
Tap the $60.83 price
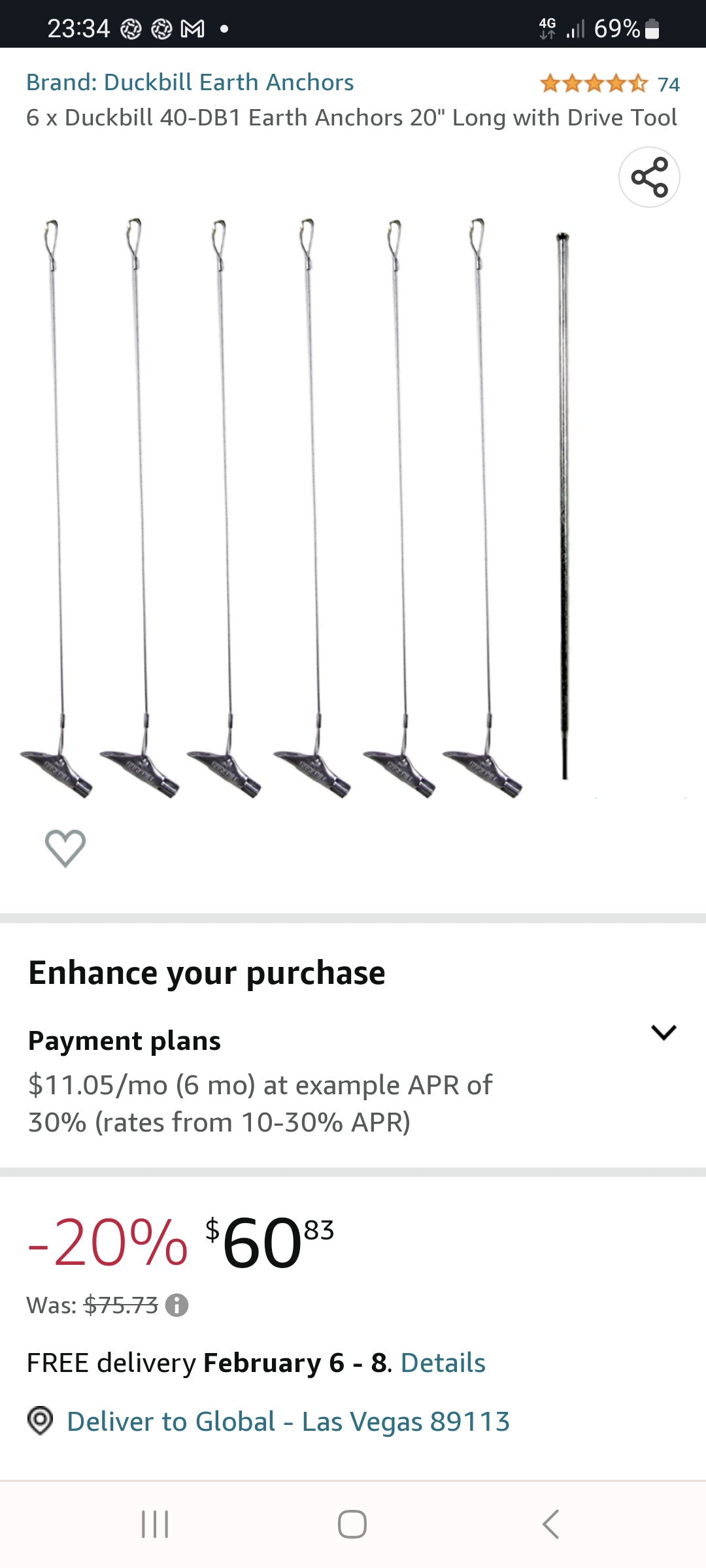pos(269,1241)
